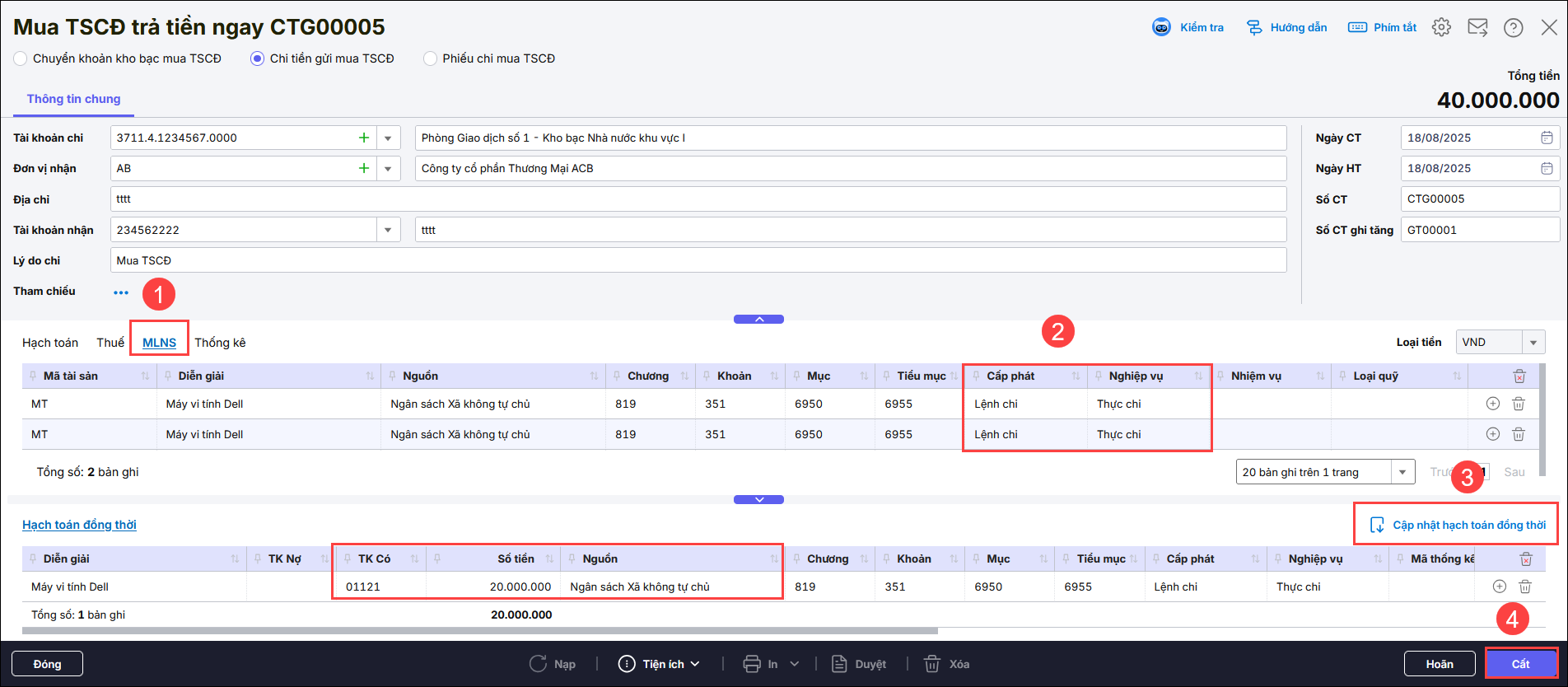Image resolution: width=1568 pixels, height=687 pixels.
Task: Switch to the Thống kê tab
Action: pyautogui.click(x=220, y=343)
